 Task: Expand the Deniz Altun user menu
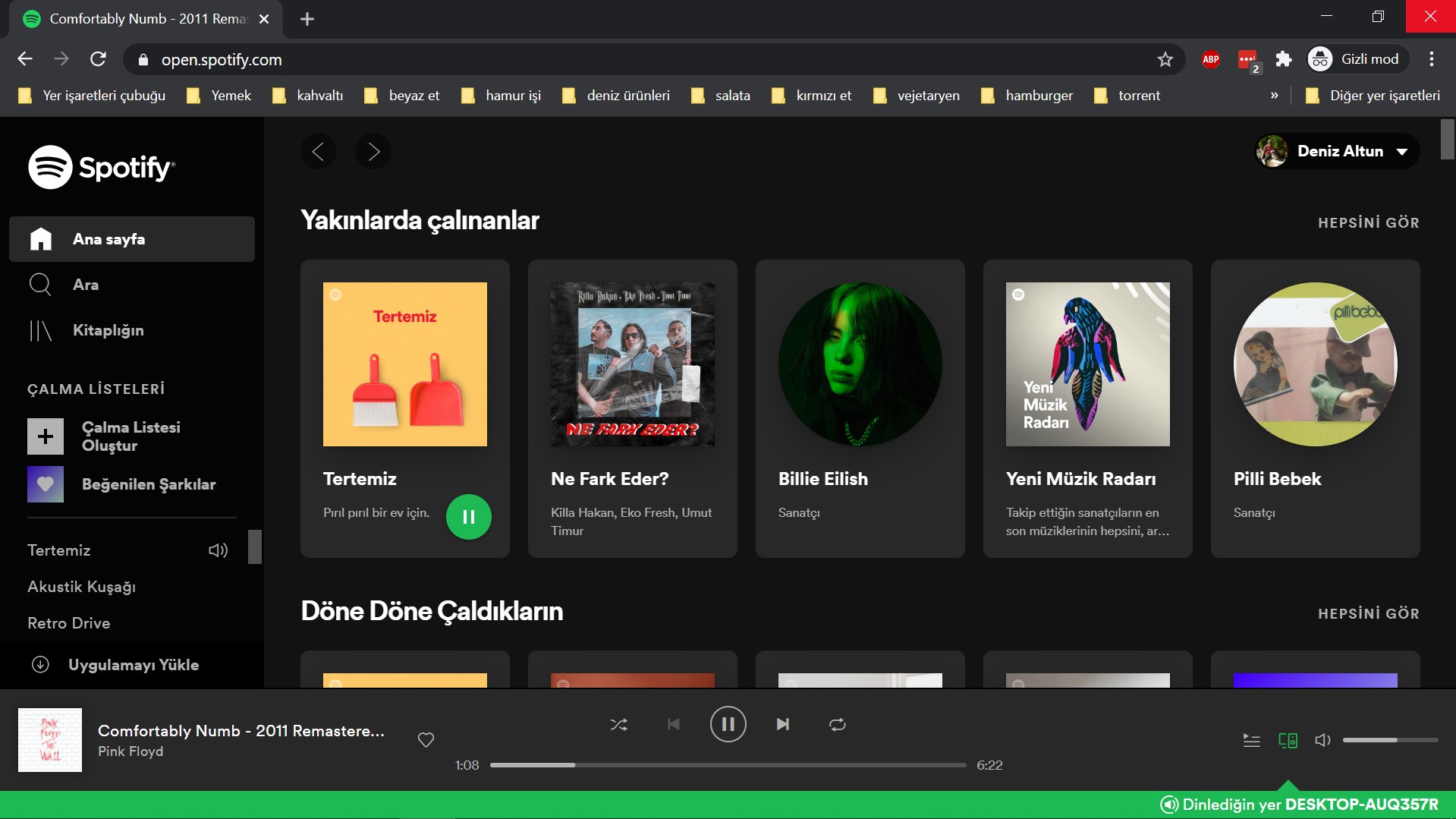1337,151
